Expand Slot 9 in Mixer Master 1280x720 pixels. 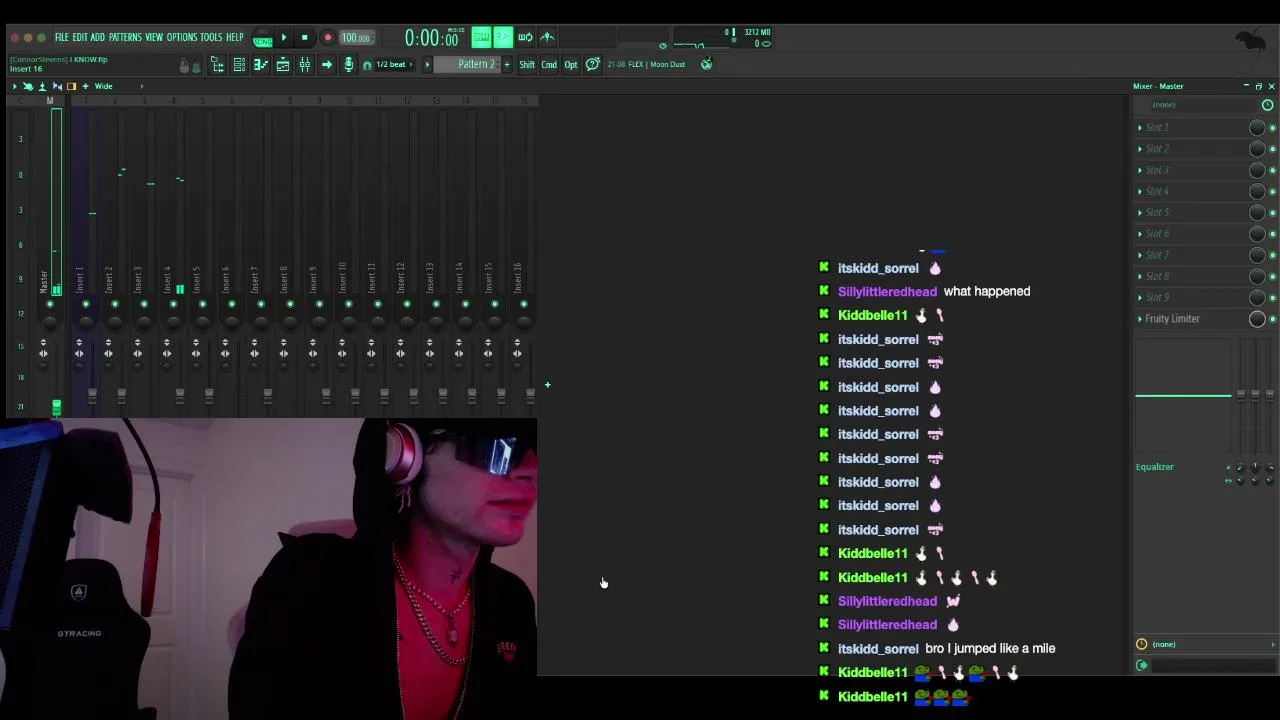coord(1140,297)
